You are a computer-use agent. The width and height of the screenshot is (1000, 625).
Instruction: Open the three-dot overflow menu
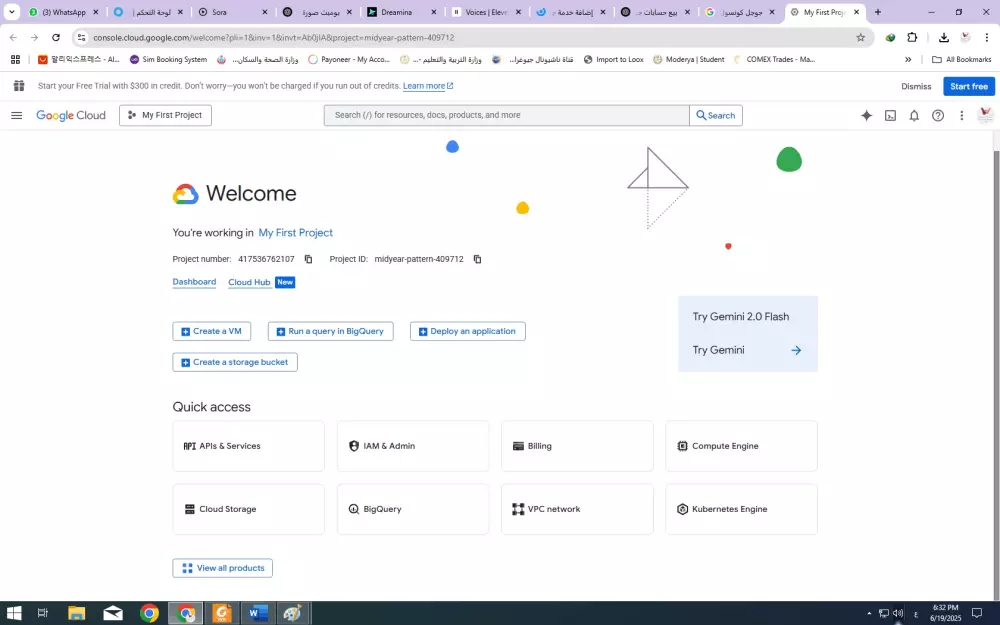click(962, 115)
